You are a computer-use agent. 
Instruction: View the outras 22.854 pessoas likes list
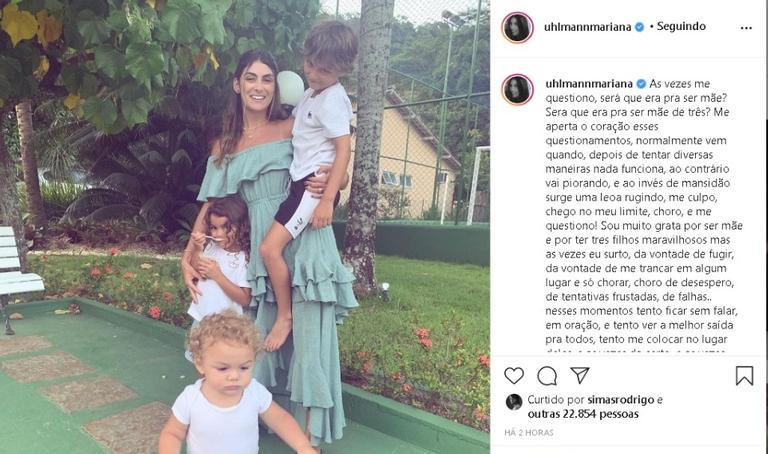(583, 414)
